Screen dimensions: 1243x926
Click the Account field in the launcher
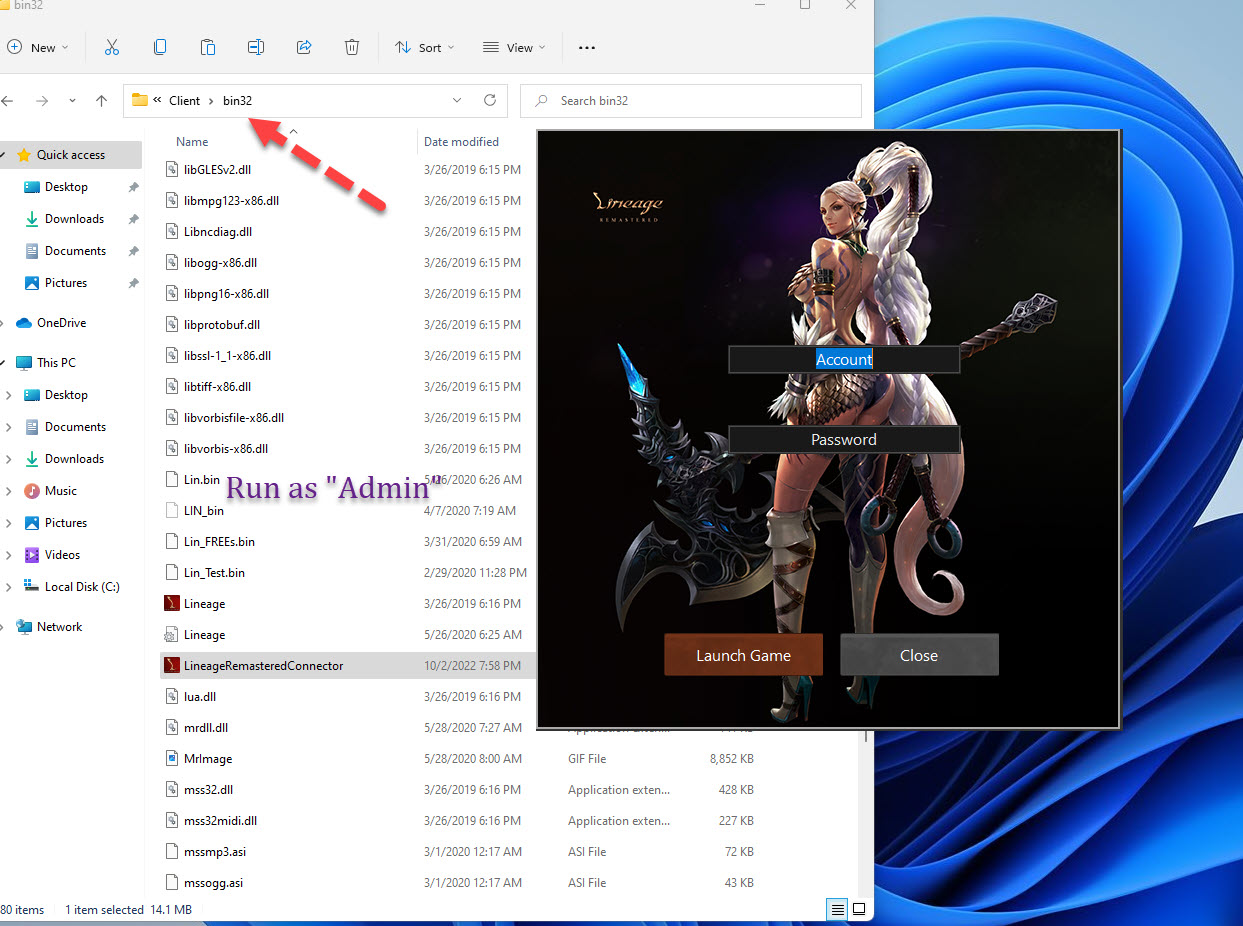[844, 360]
